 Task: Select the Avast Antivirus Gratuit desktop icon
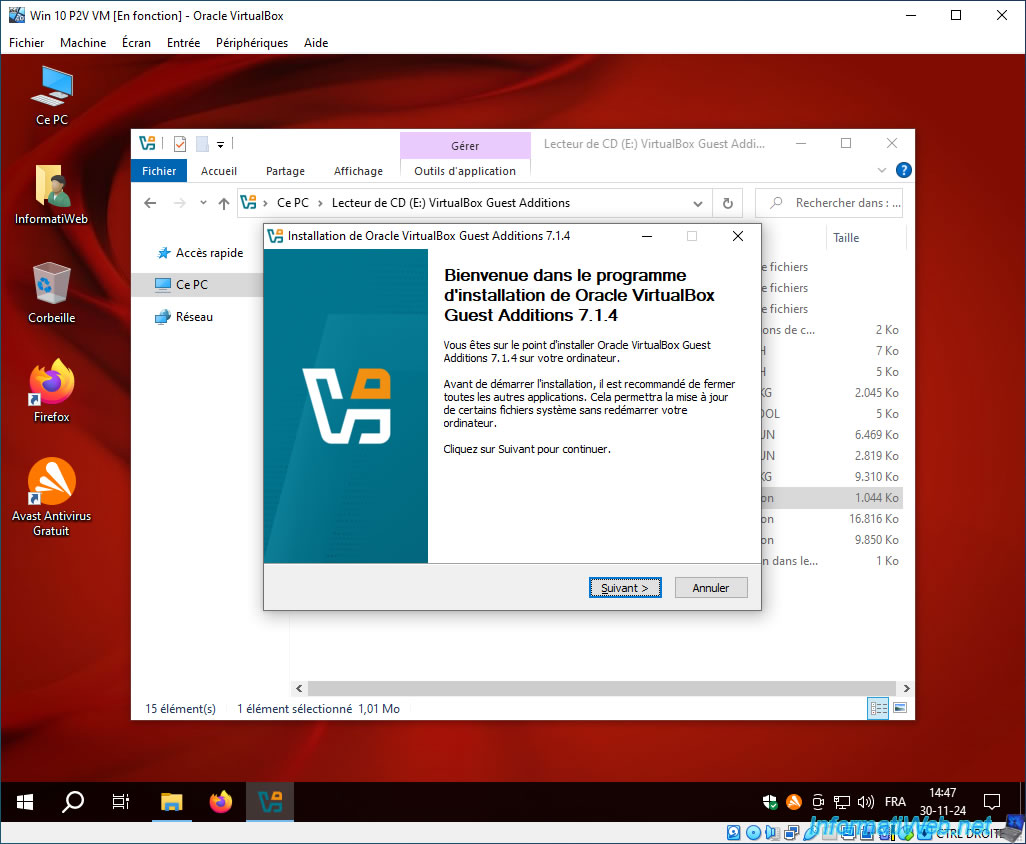point(51,497)
